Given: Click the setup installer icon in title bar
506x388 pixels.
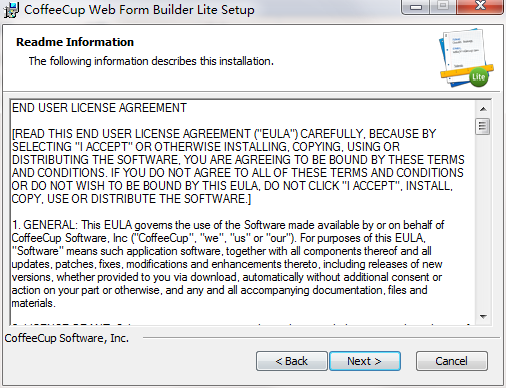Looking at the screenshot, I should pyautogui.click(x=11, y=10).
